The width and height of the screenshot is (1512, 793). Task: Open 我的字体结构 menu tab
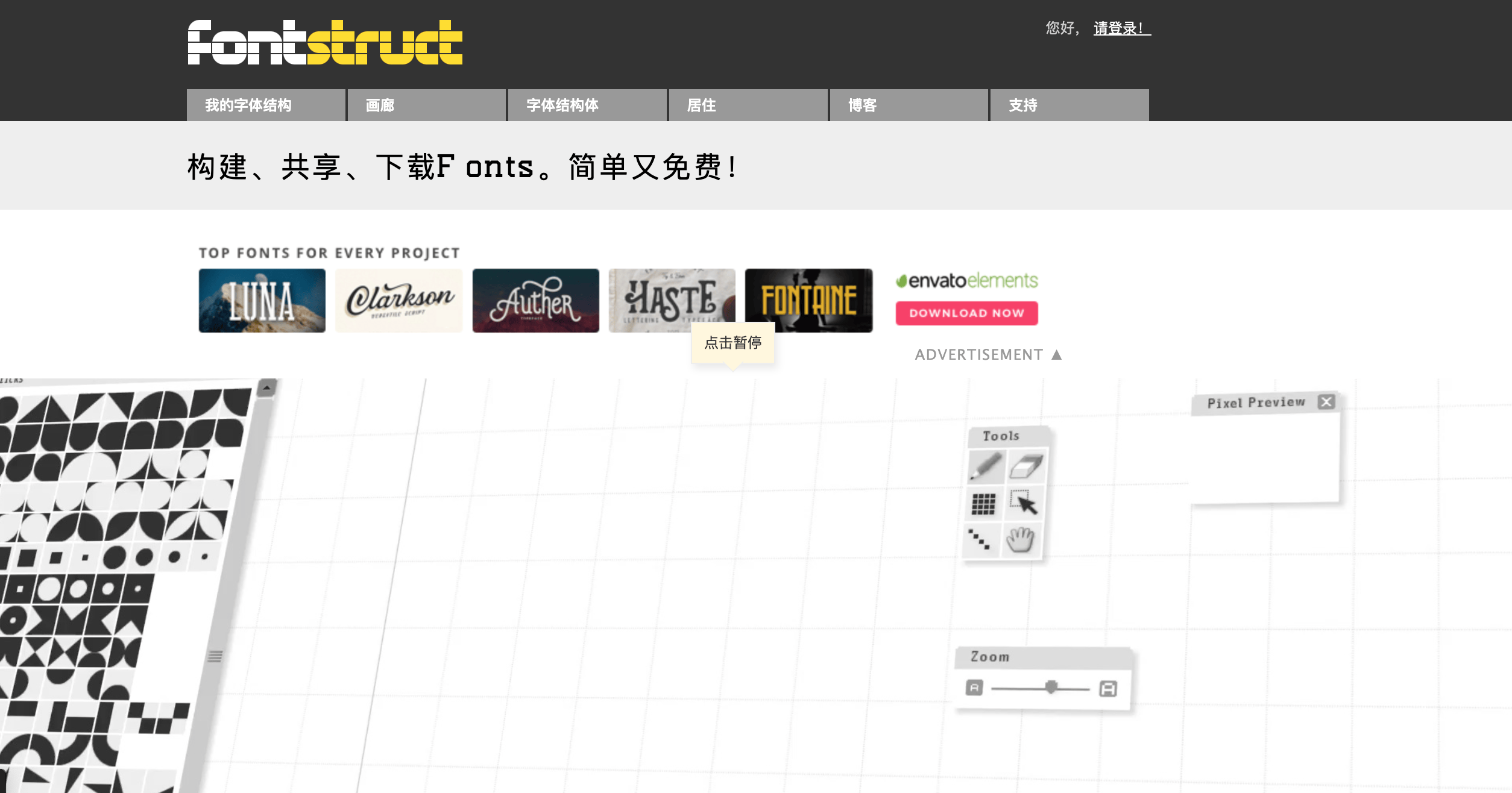(266, 105)
